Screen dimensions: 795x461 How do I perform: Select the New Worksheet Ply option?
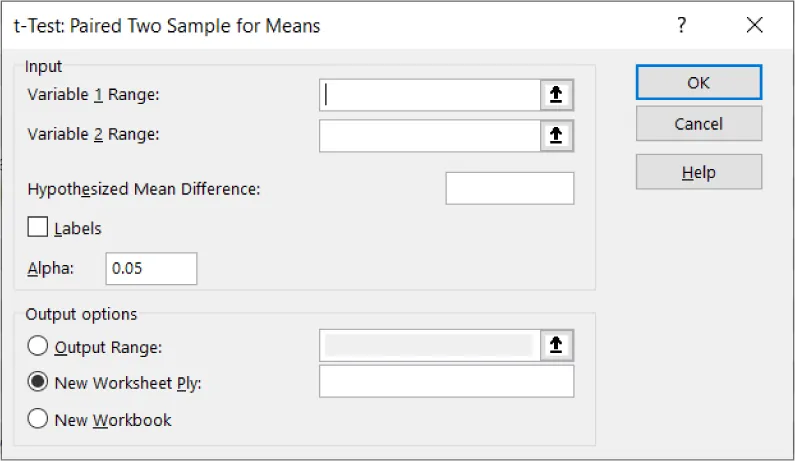tap(38, 382)
